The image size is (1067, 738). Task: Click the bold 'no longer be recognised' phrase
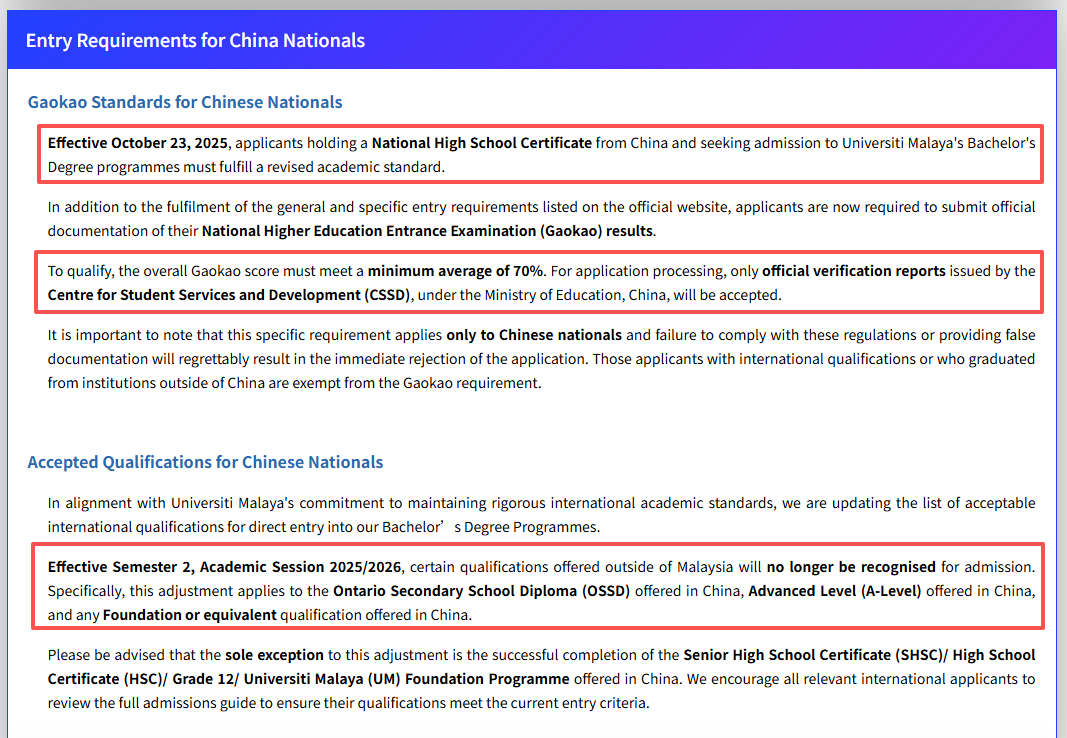[851, 567]
